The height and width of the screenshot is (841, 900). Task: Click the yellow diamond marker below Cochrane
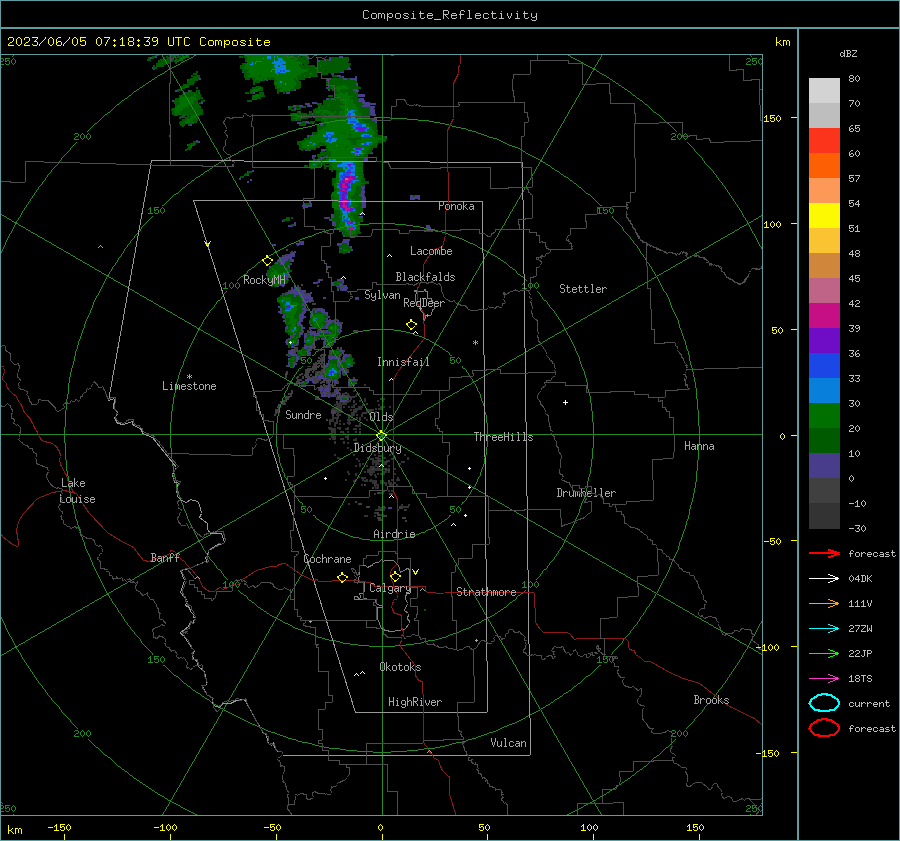tap(342, 577)
